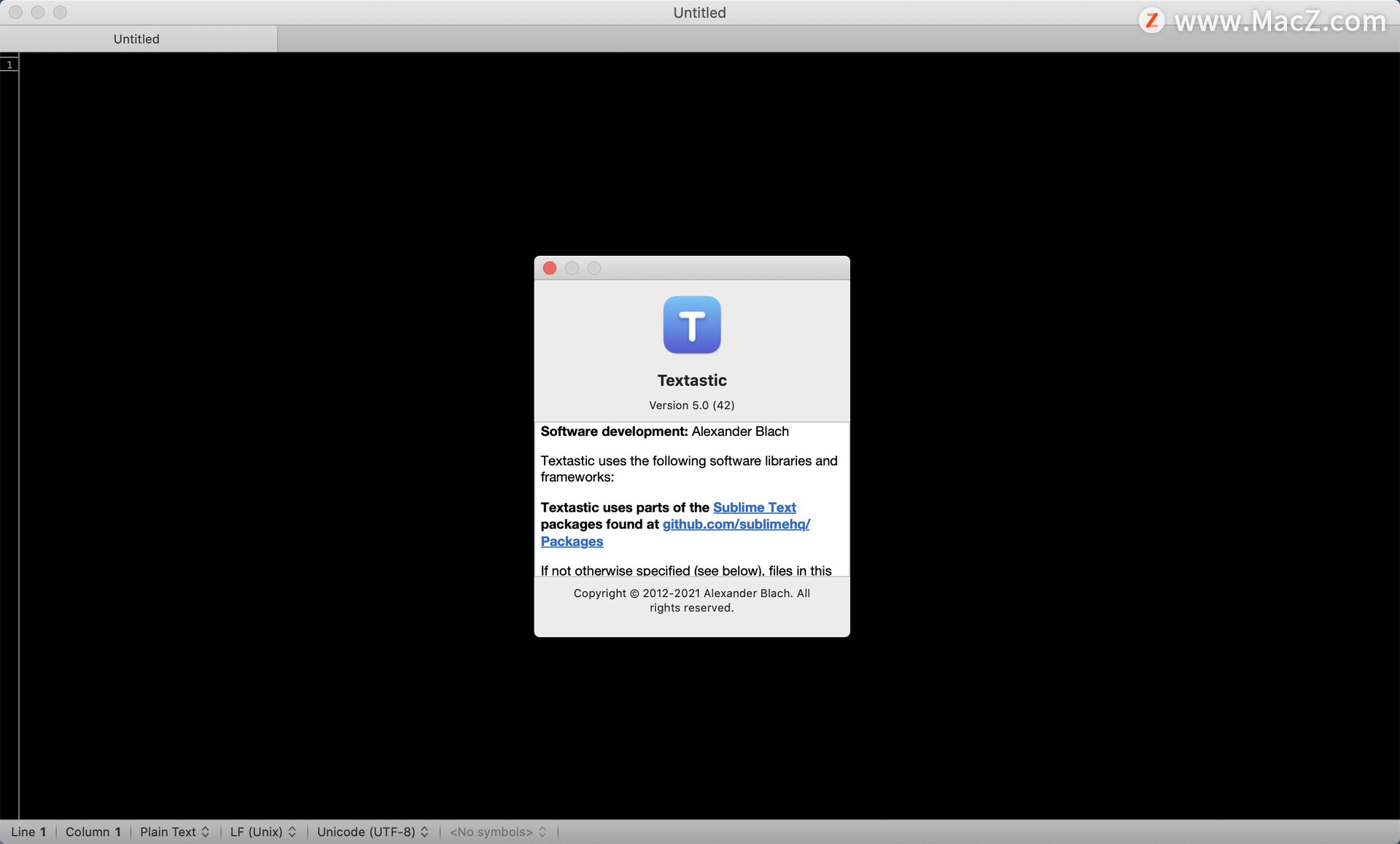This screenshot has width=1400, height=844.
Task: Click the Version 5.0 (42) text
Action: (692, 405)
